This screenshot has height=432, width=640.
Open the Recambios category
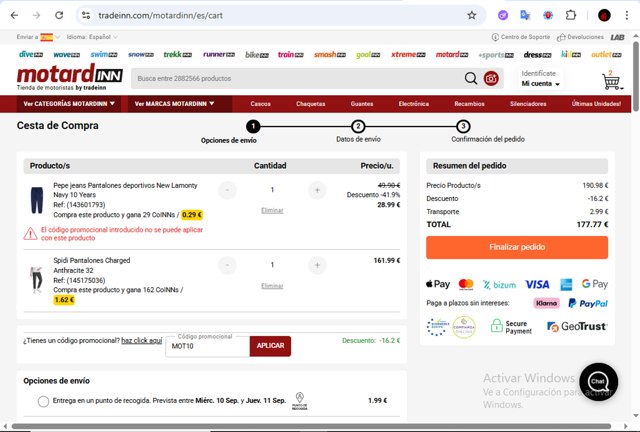[x=469, y=104]
